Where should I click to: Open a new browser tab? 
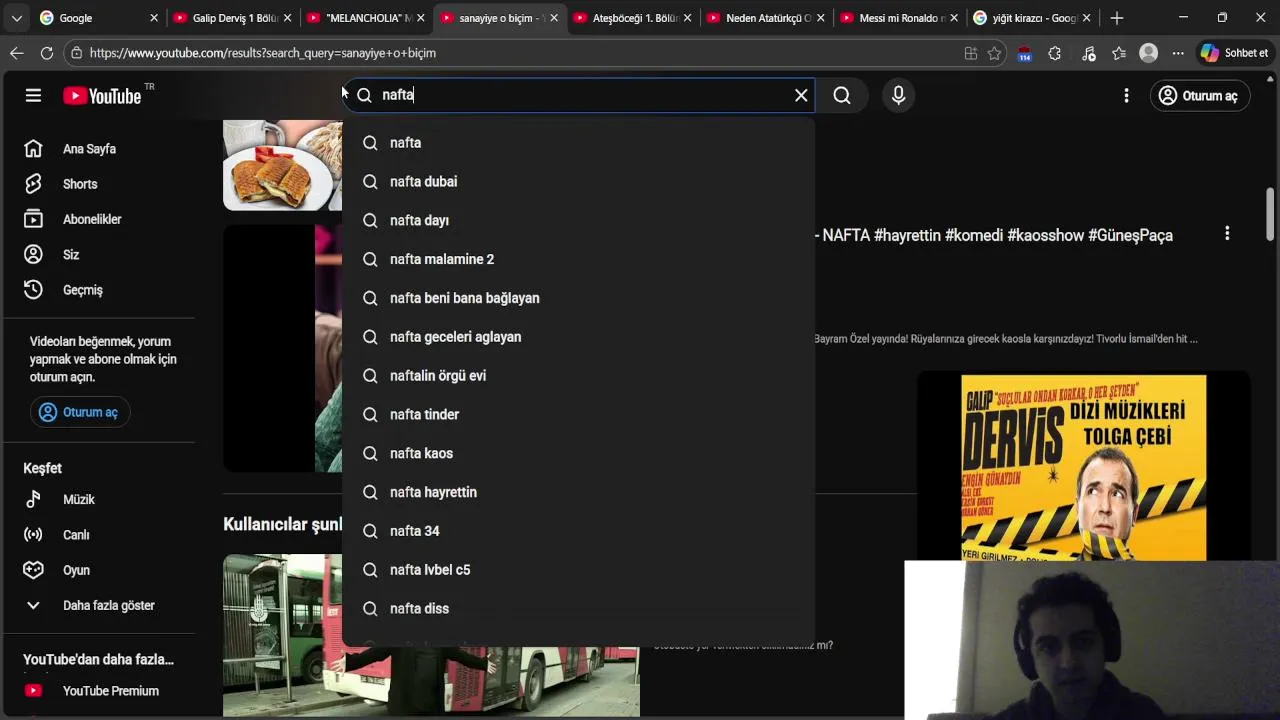tap(1117, 18)
